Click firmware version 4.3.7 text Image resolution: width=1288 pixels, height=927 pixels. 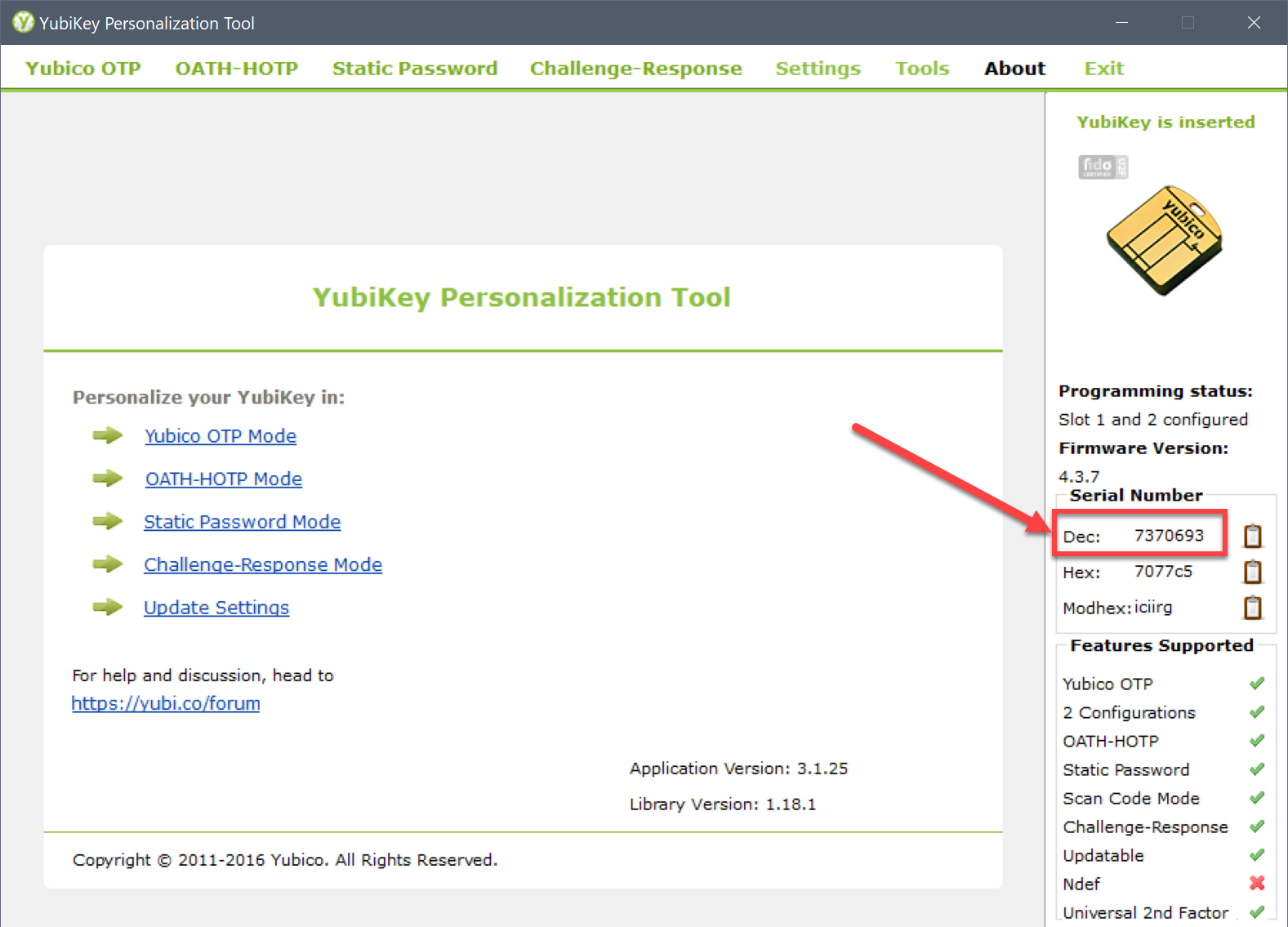1079,476
